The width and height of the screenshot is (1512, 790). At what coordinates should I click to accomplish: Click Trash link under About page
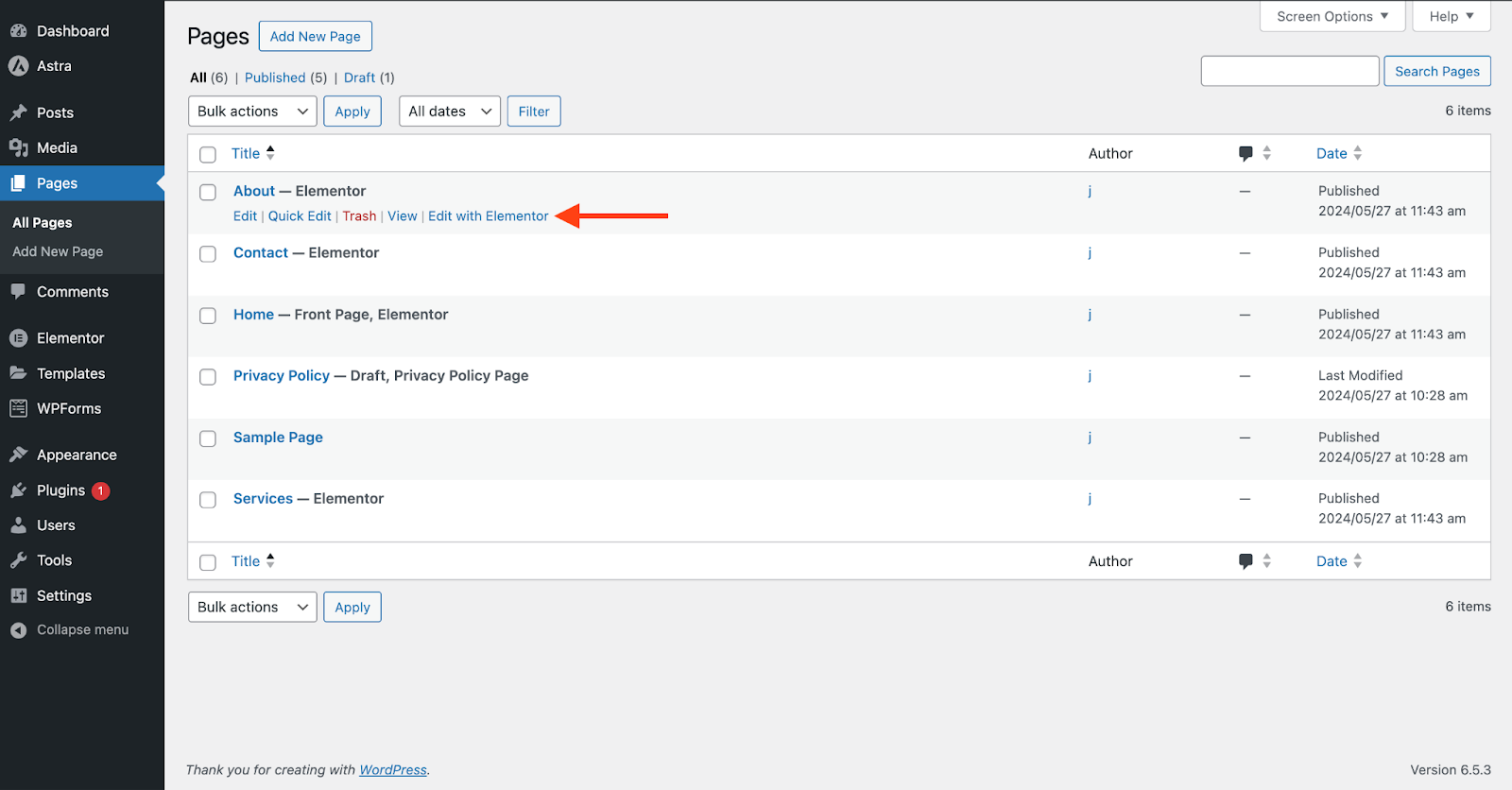click(x=359, y=216)
